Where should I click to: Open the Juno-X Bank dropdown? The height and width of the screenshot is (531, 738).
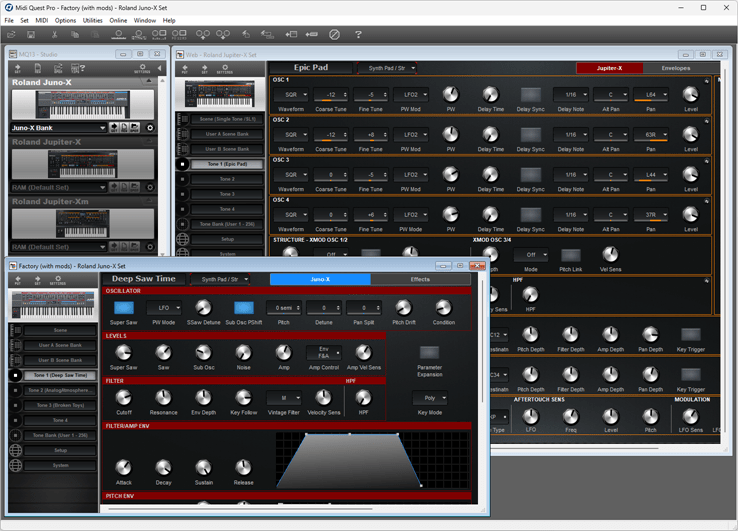[x=59, y=128]
